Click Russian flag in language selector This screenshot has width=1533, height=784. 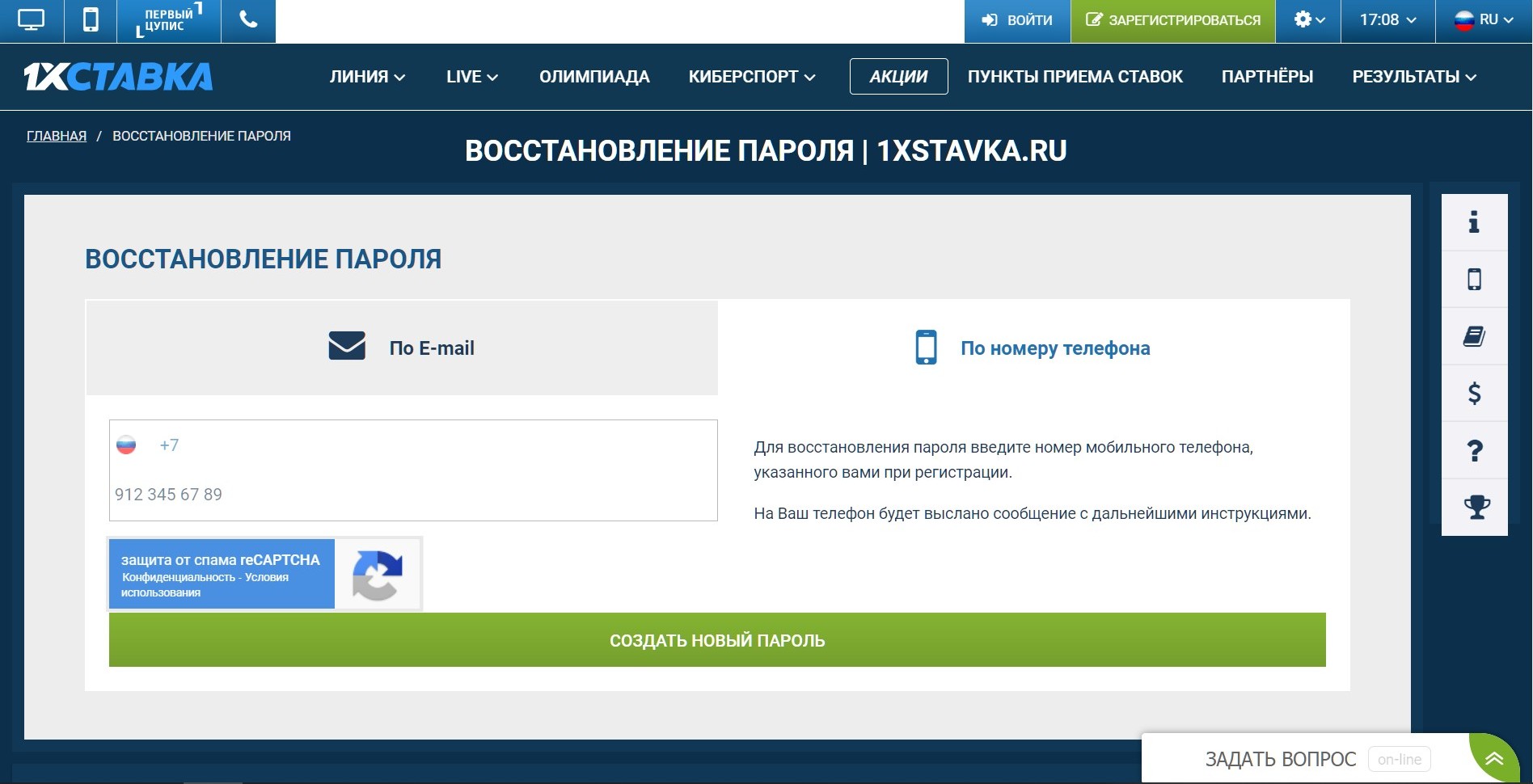(x=1464, y=21)
